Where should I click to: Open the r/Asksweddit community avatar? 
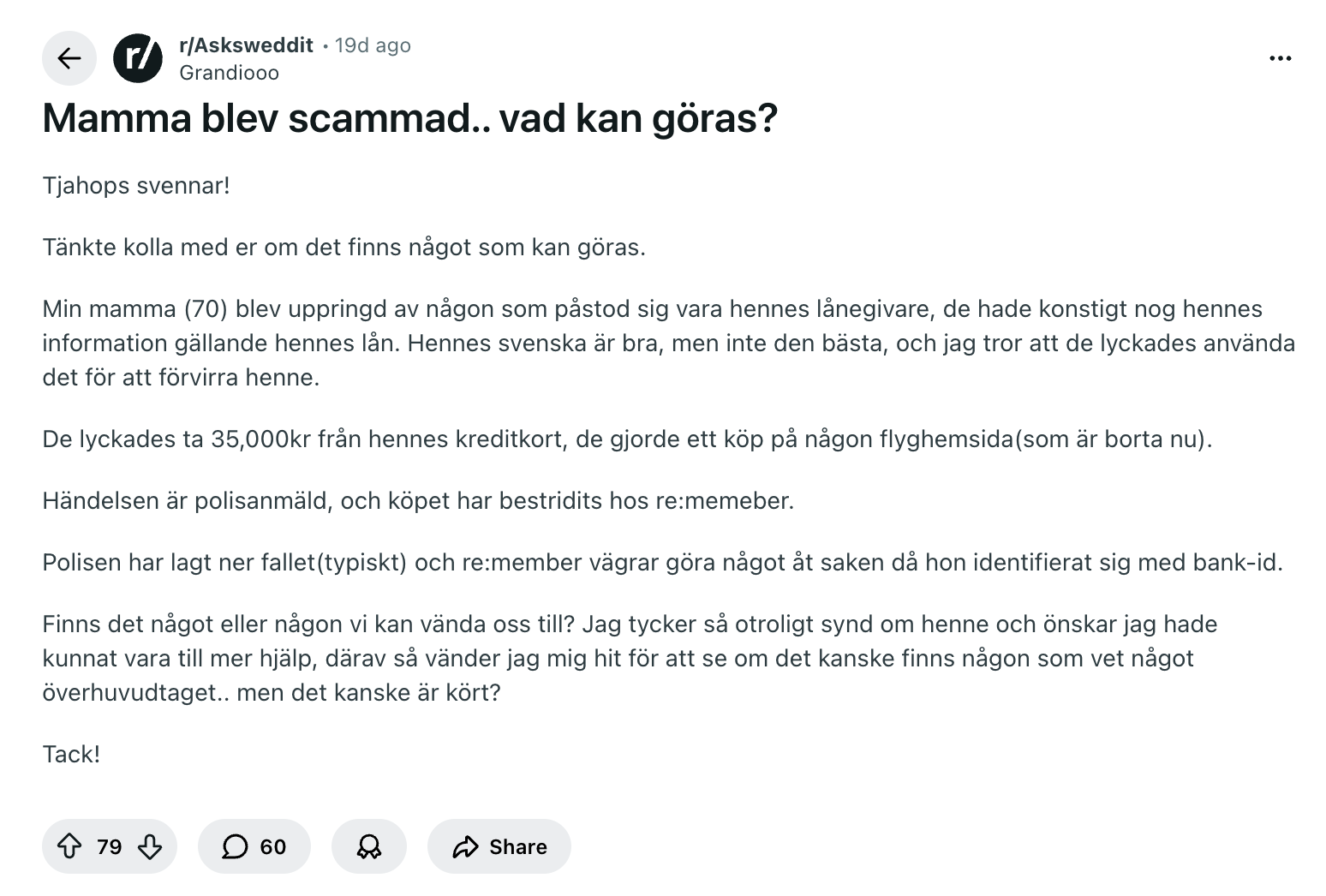click(x=138, y=58)
